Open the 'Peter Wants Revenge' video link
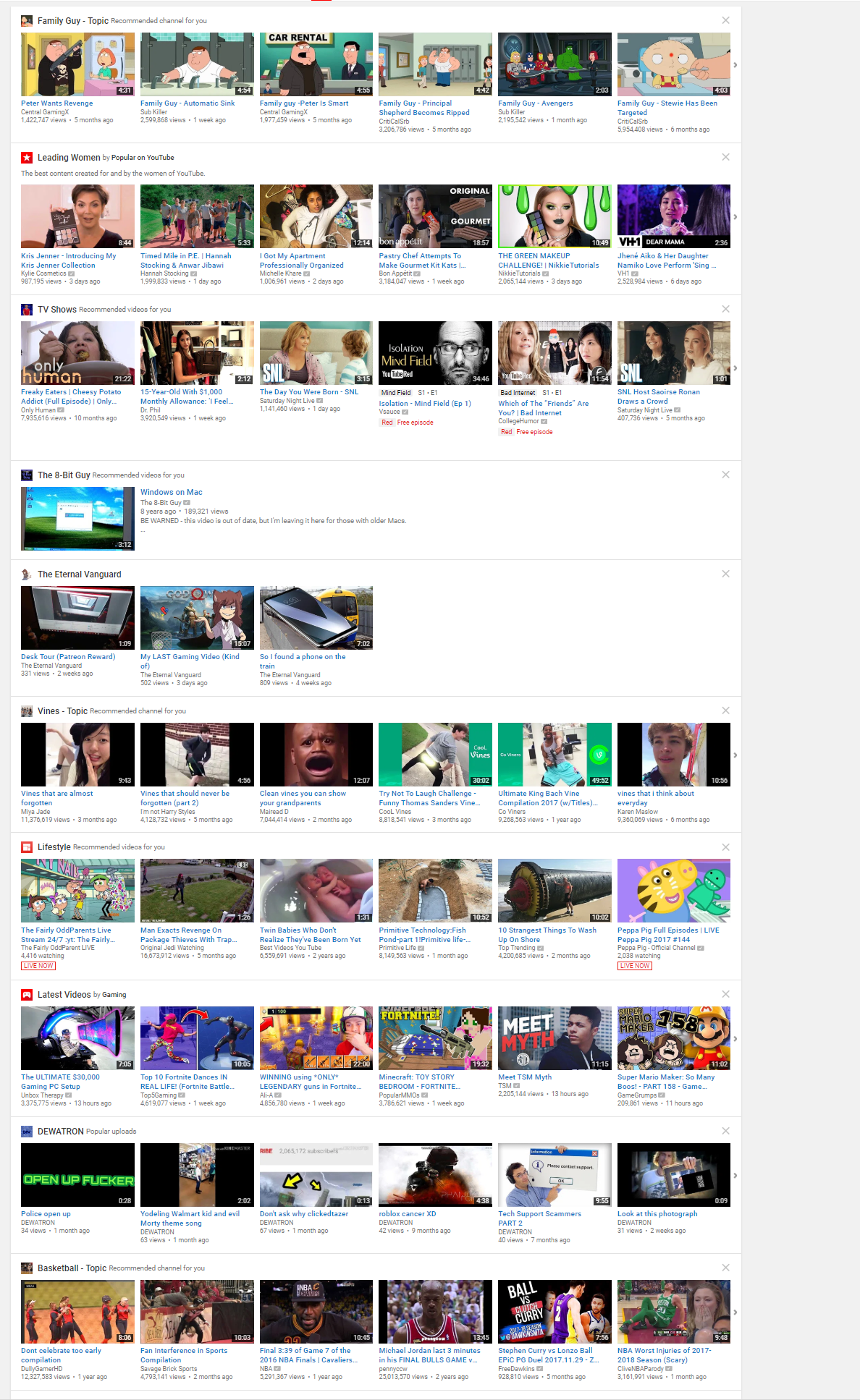 (x=57, y=103)
